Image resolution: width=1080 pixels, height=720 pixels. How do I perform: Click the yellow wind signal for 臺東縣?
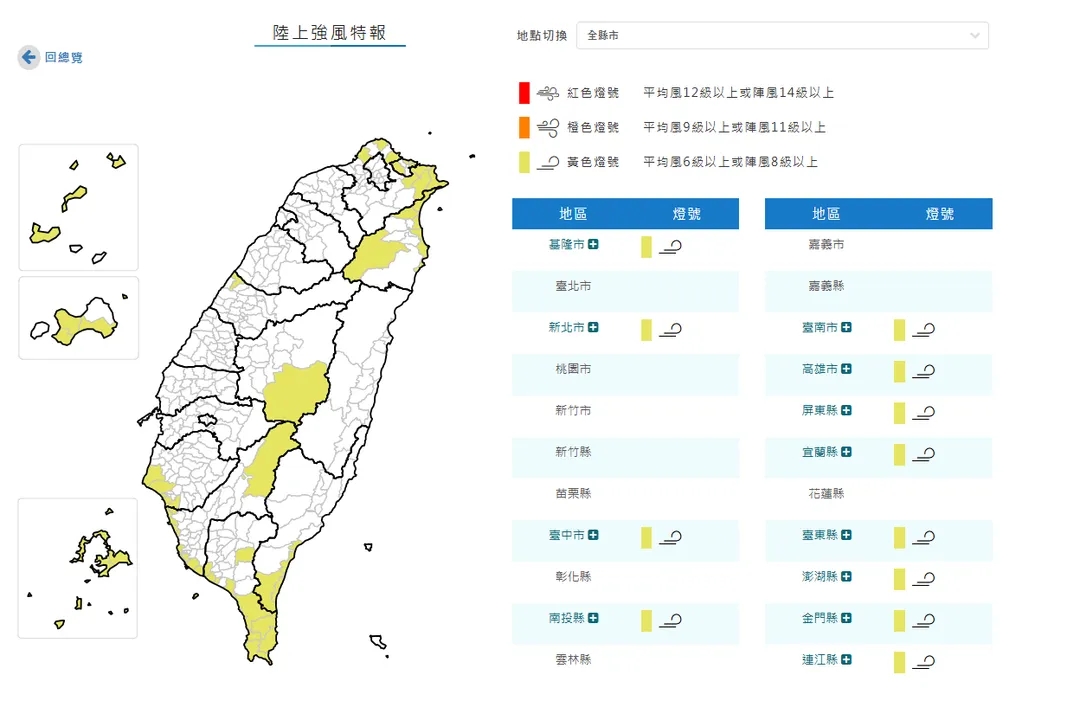click(914, 537)
